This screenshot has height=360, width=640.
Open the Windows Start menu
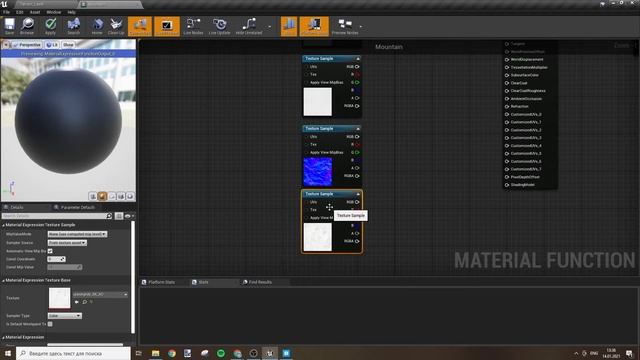(7, 353)
